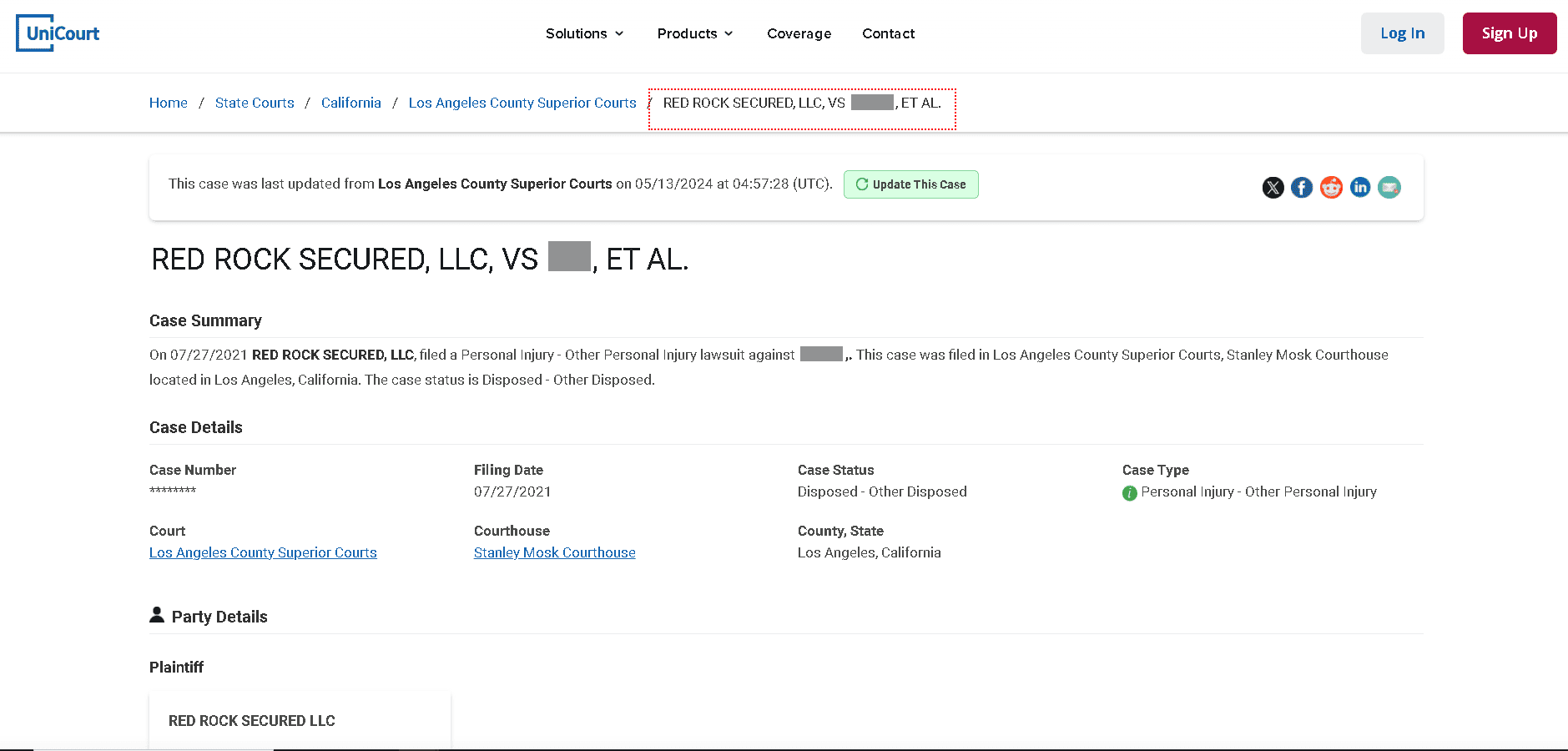1568x751 pixels.
Task: Click Update This Case button
Action: (x=910, y=184)
